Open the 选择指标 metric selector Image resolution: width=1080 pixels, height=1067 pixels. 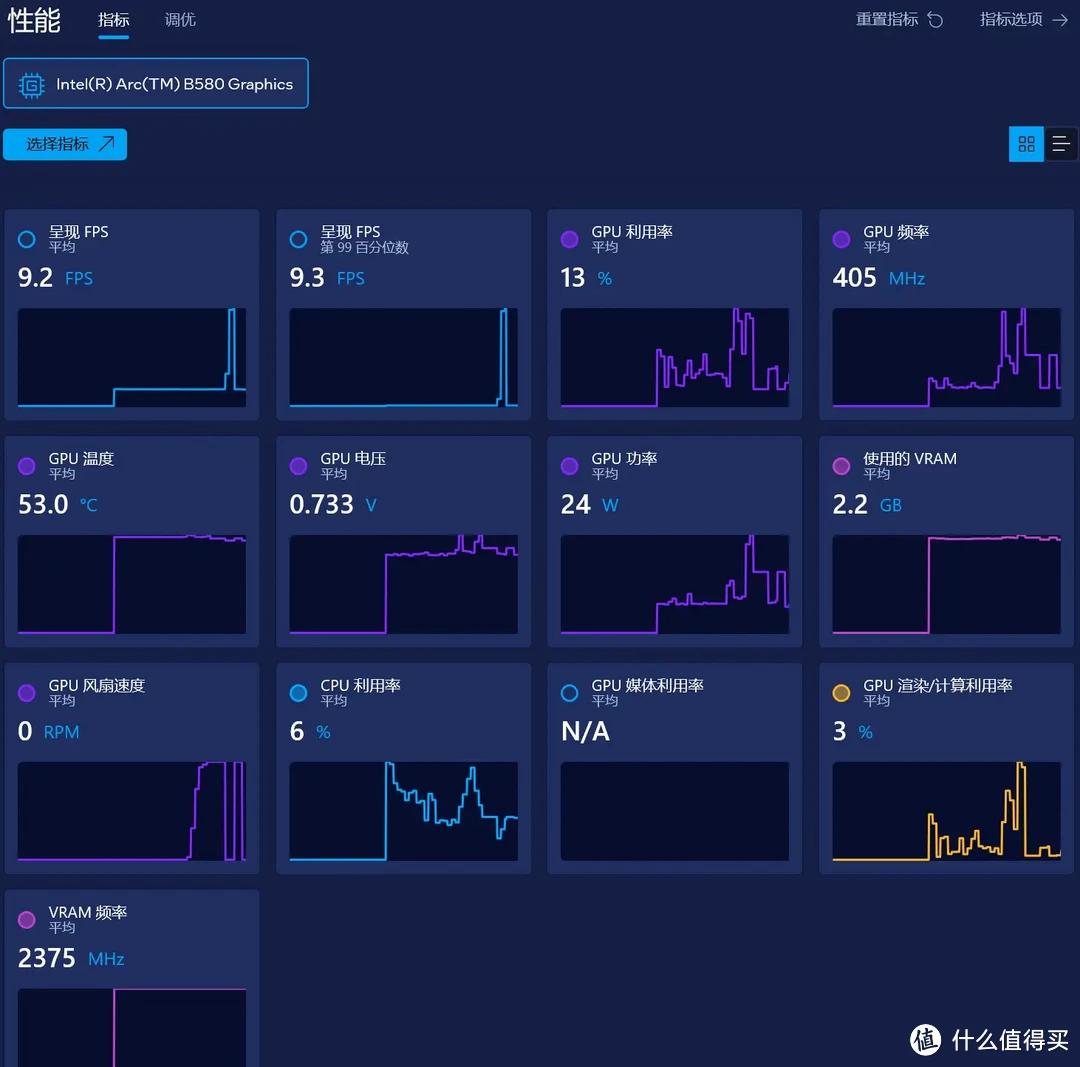point(65,145)
